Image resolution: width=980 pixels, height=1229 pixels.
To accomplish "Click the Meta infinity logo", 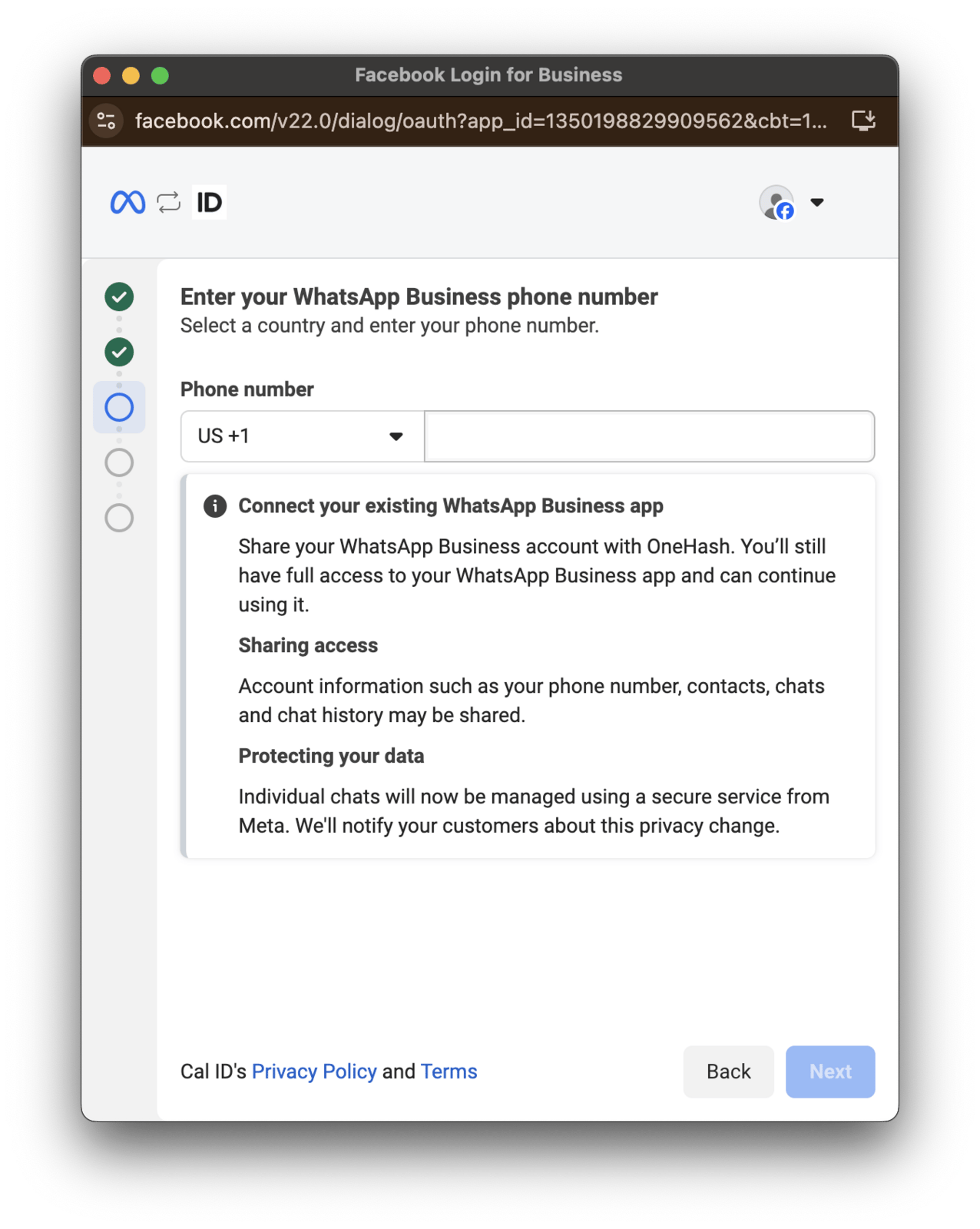I will coord(127,203).
